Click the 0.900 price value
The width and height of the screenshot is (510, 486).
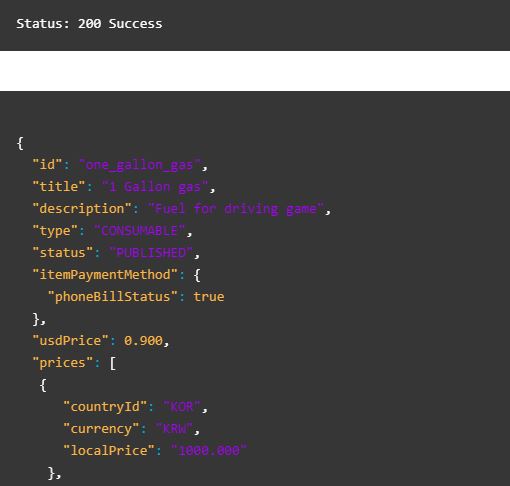click(143, 341)
